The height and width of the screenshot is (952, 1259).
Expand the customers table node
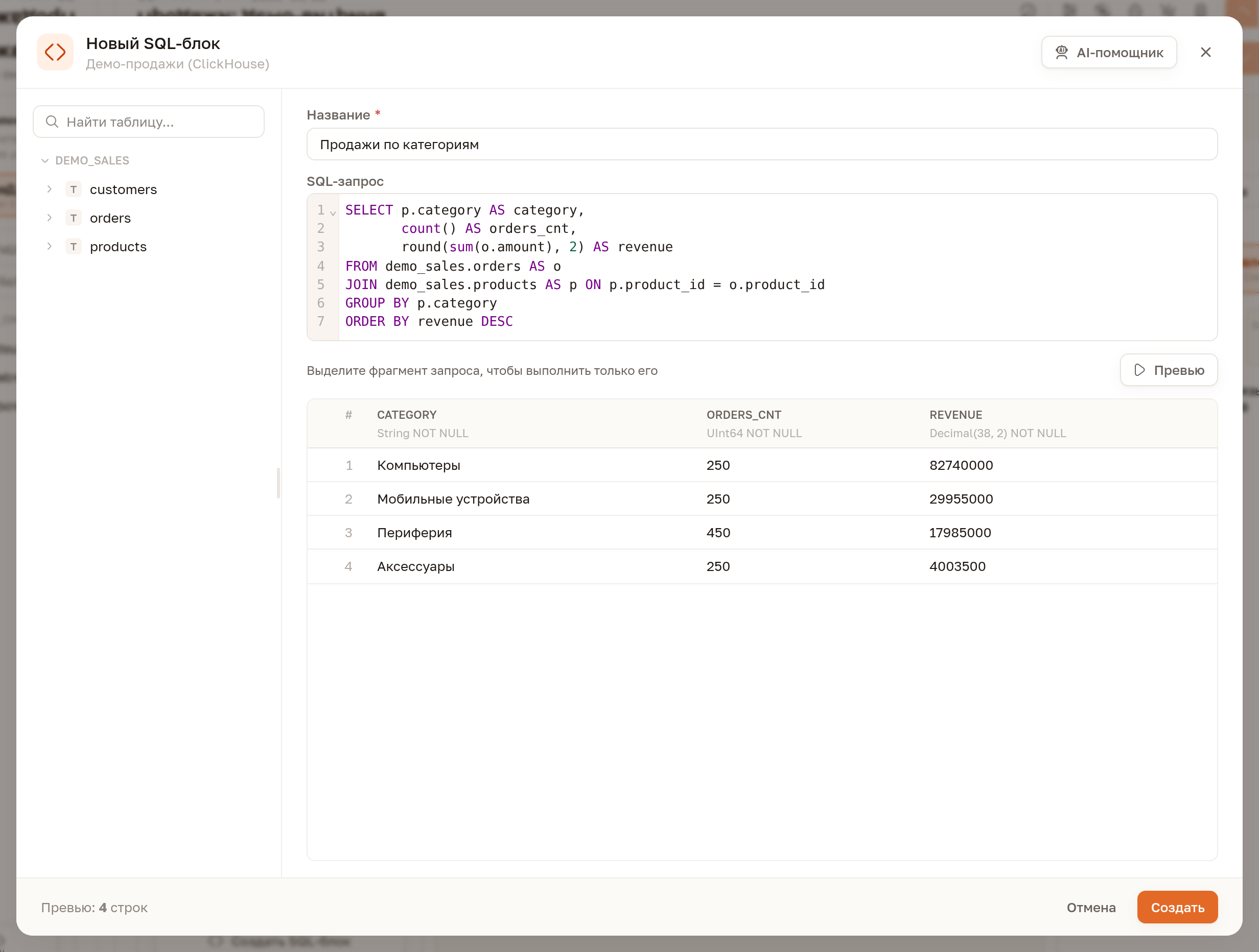click(50, 189)
